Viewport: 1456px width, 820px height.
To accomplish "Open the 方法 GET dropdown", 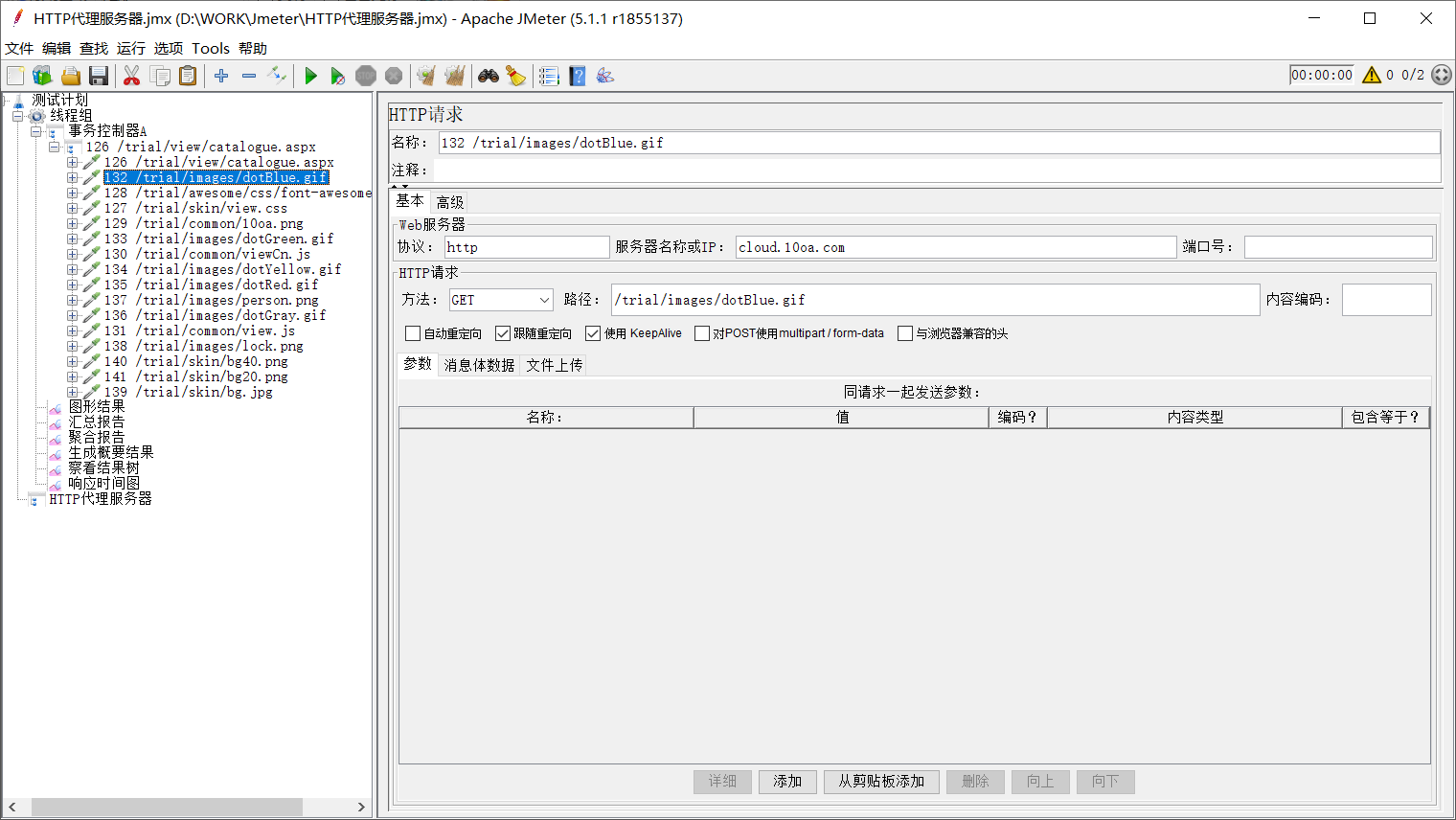I will [x=501, y=300].
